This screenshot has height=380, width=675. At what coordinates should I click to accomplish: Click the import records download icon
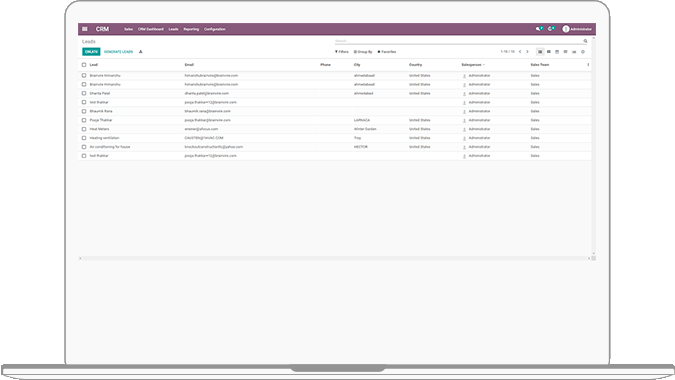pos(141,52)
